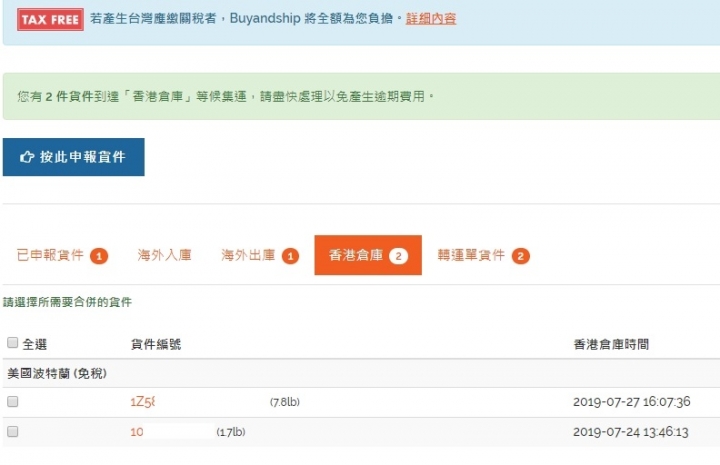This screenshot has width=720, height=465.
Task: Tick the 全選 checkbox
Action: coord(12,342)
